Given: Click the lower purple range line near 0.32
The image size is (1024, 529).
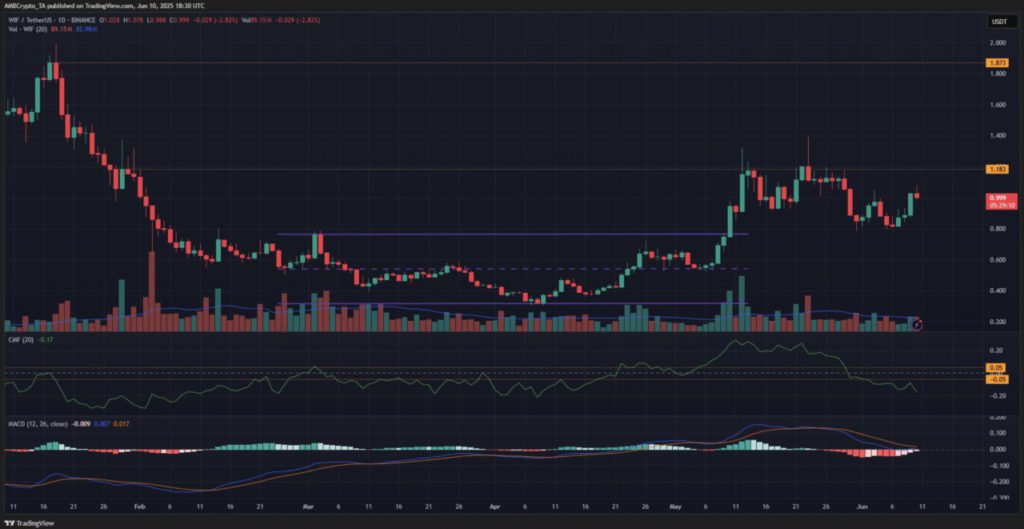Looking at the screenshot, I should tap(512, 303).
